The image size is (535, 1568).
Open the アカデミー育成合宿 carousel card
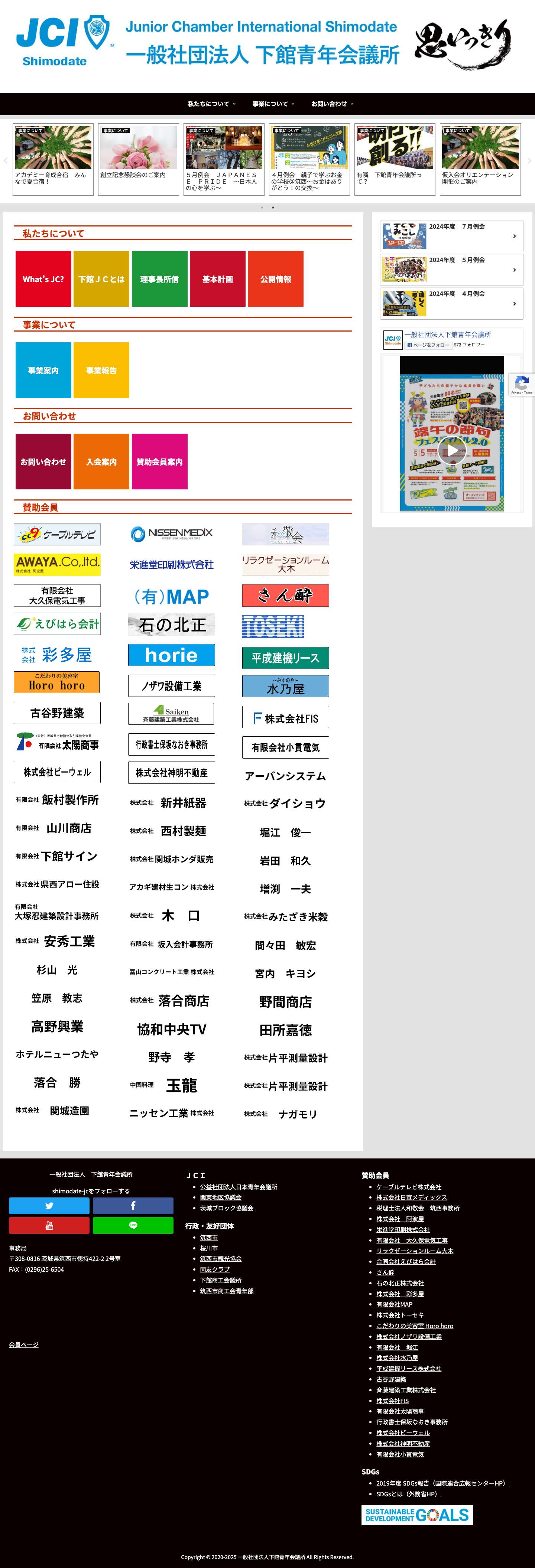(x=53, y=160)
